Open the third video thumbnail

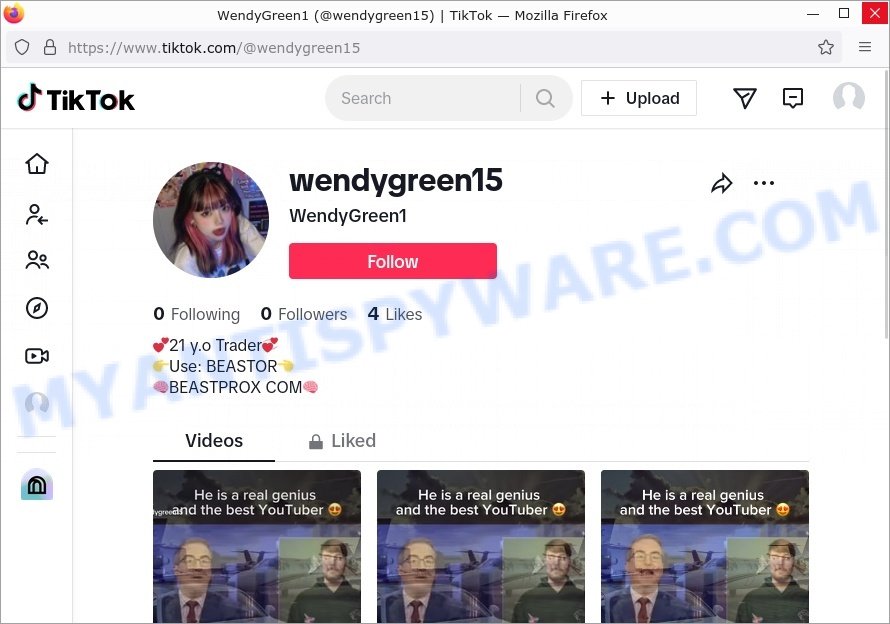[705, 546]
